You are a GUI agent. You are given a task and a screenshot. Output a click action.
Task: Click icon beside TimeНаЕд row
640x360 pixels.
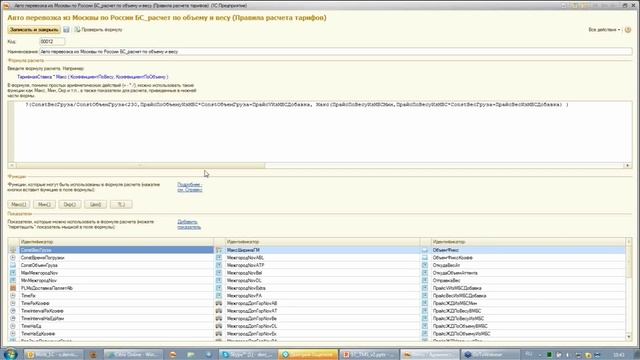point(13,326)
